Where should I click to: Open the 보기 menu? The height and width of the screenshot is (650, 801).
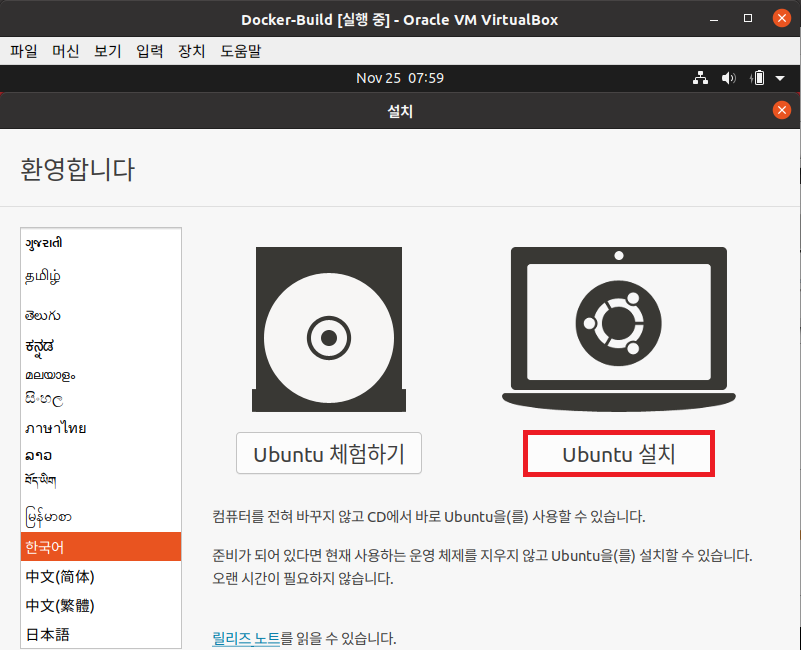(107, 51)
